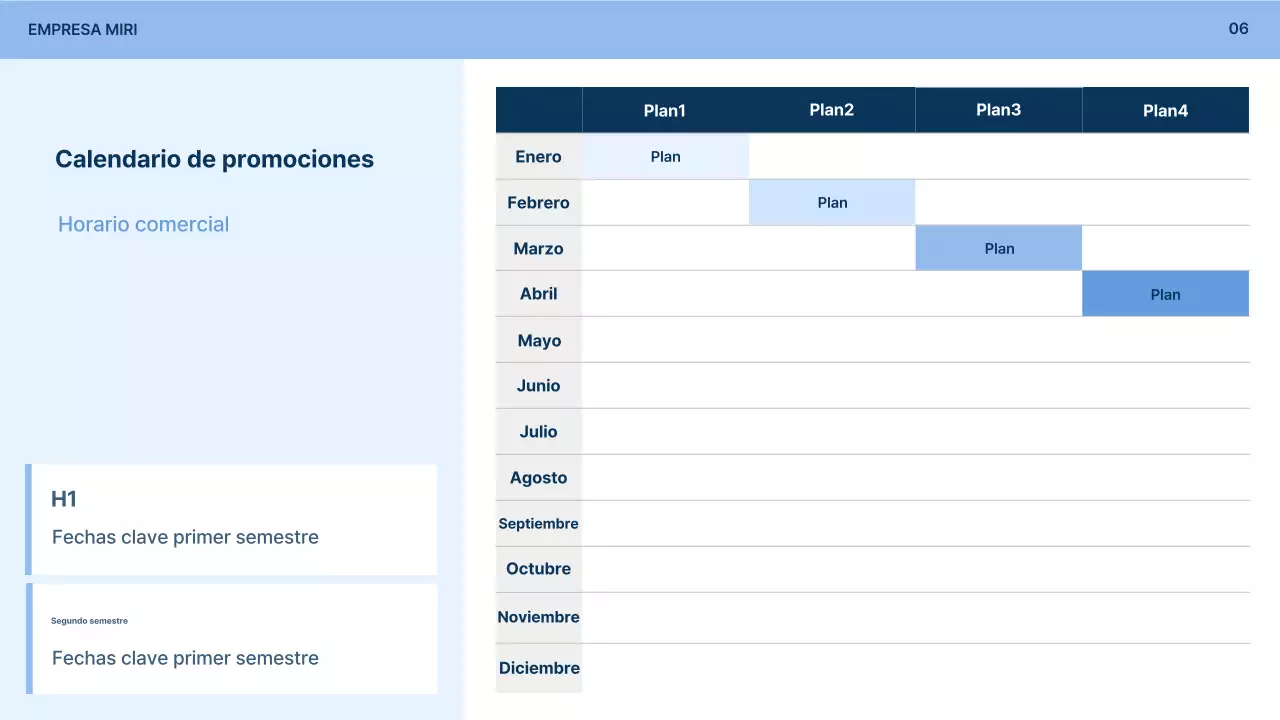Click the Segundo semestre card
The image size is (1280, 720).
coord(232,638)
